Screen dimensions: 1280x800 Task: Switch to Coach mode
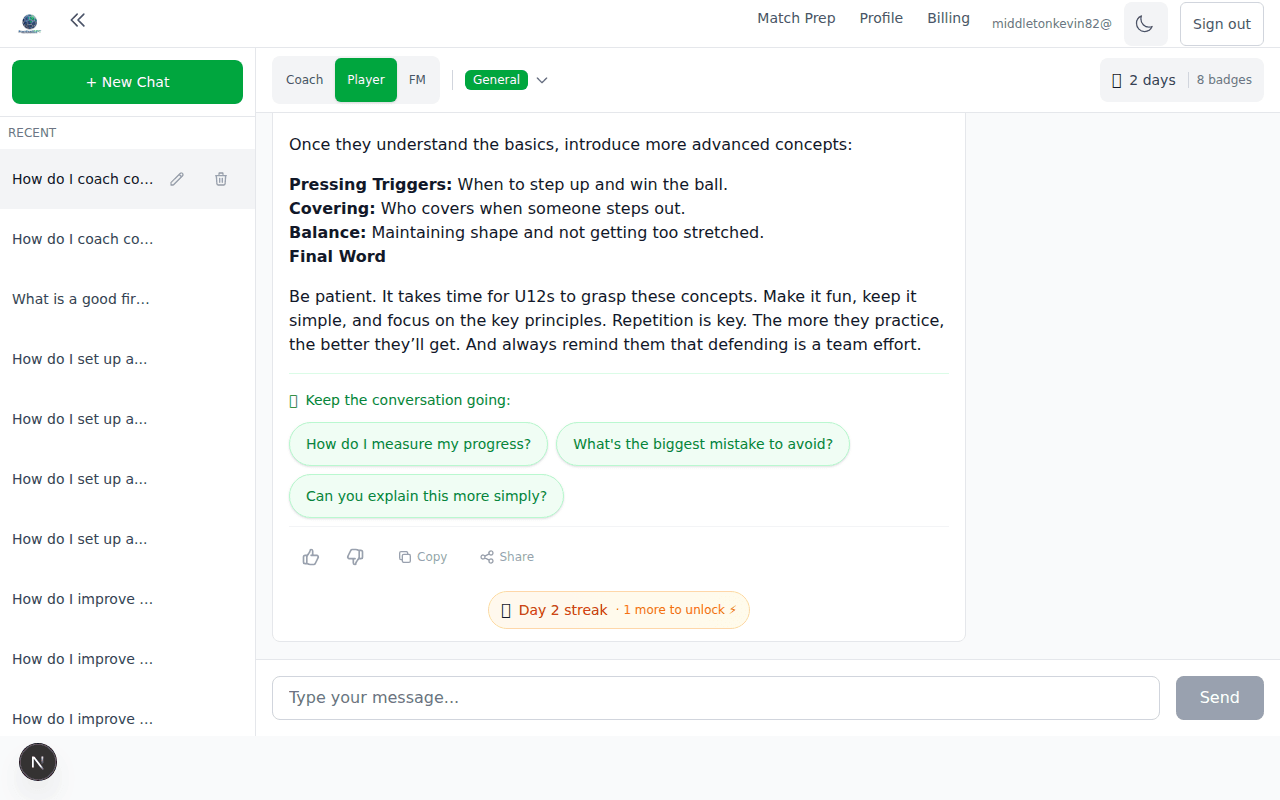click(304, 79)
